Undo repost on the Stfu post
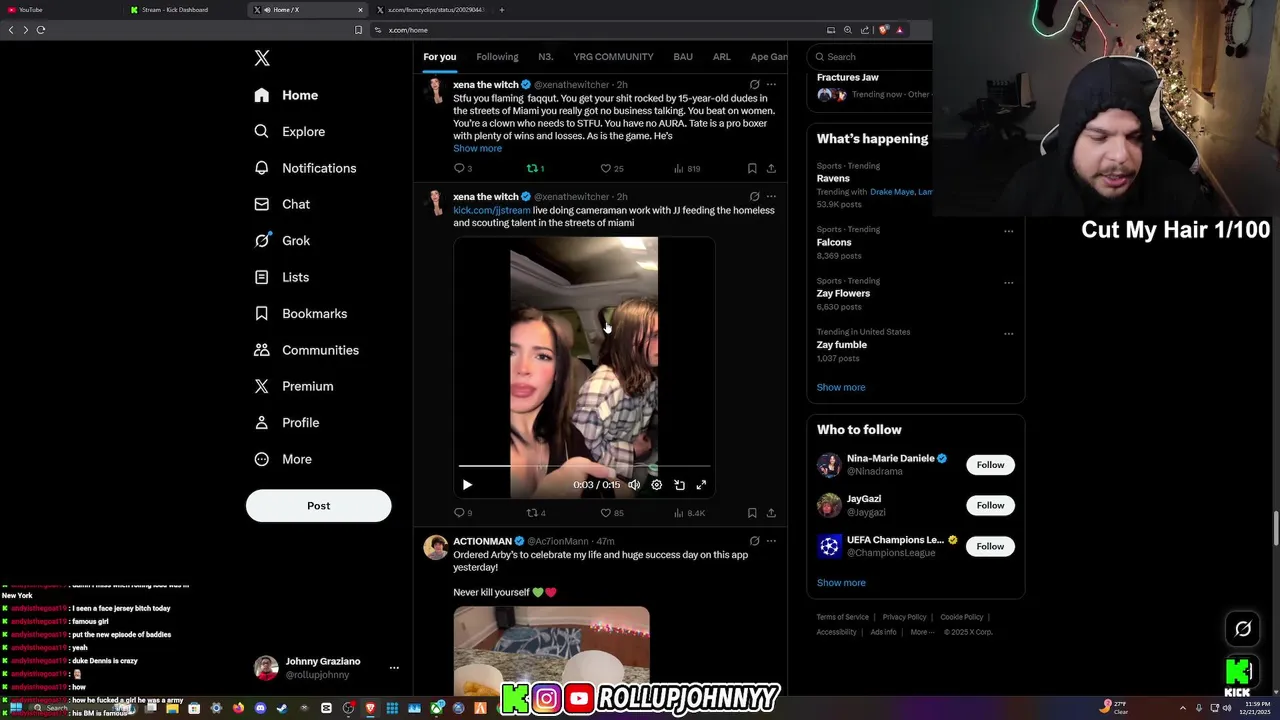1280x720 pixels. pos(535,169)
